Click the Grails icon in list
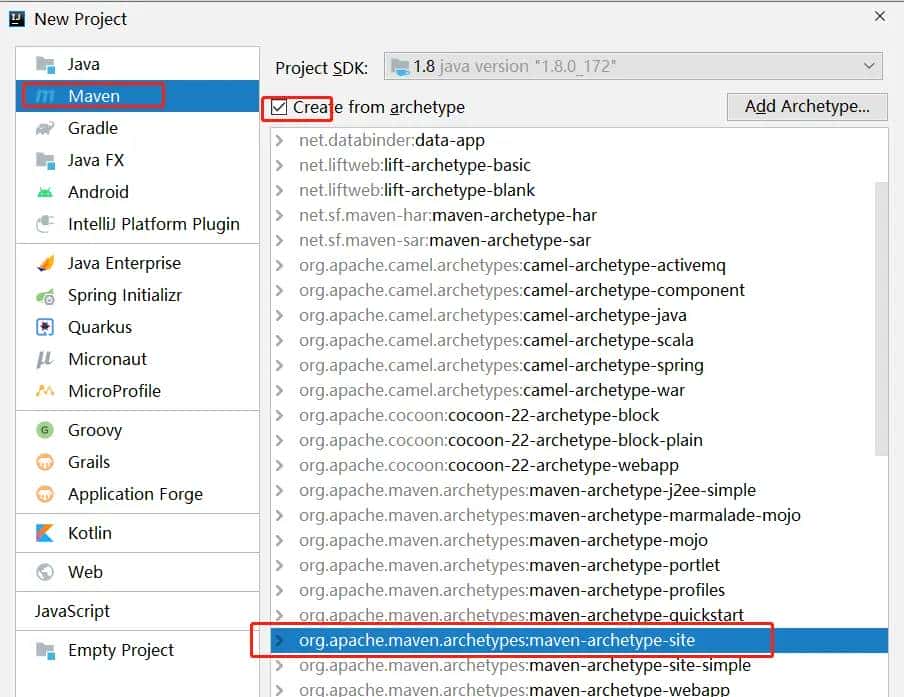 (x=45, y=462)
